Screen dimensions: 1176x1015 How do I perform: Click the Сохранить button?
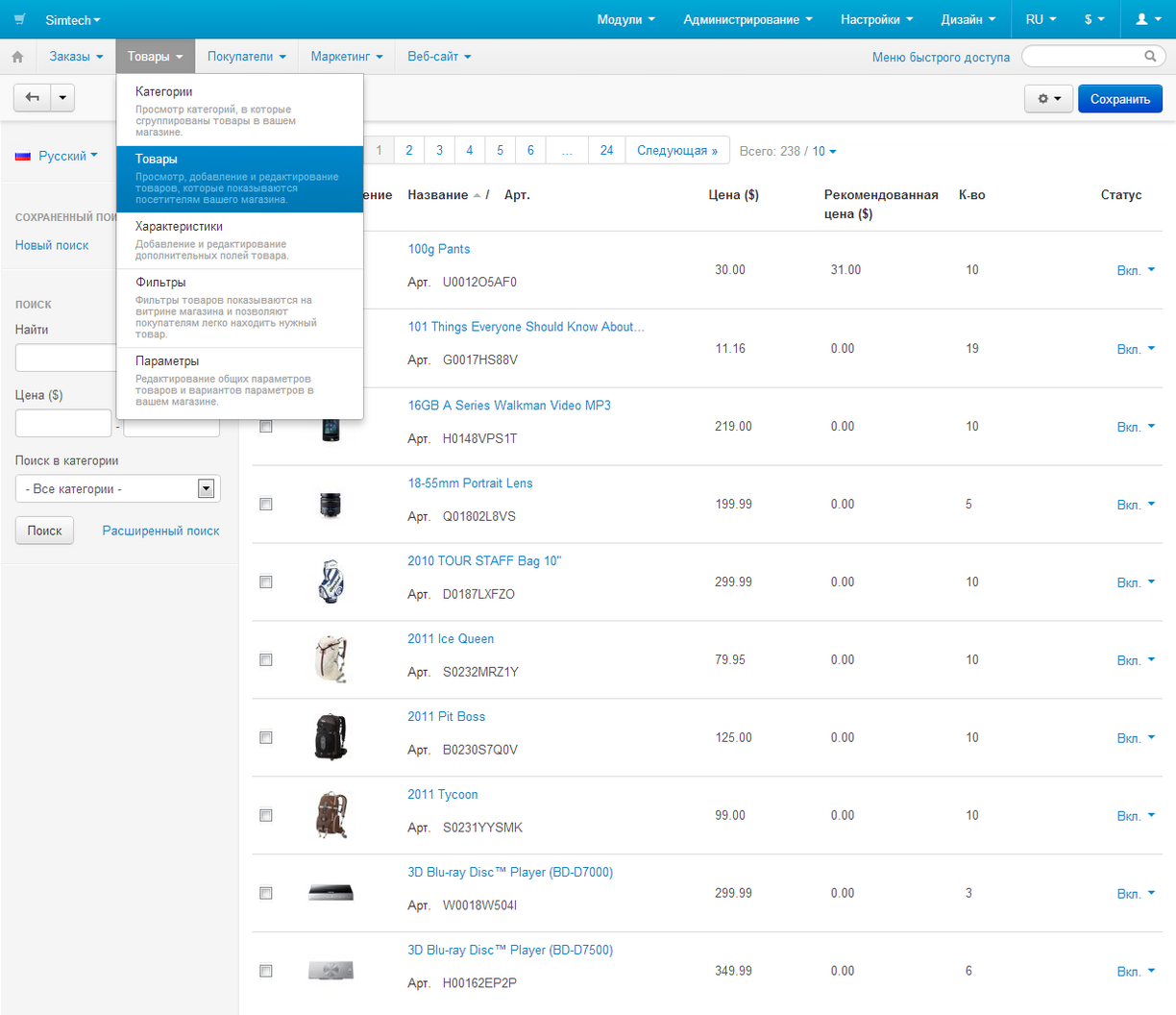point(1120,99)
